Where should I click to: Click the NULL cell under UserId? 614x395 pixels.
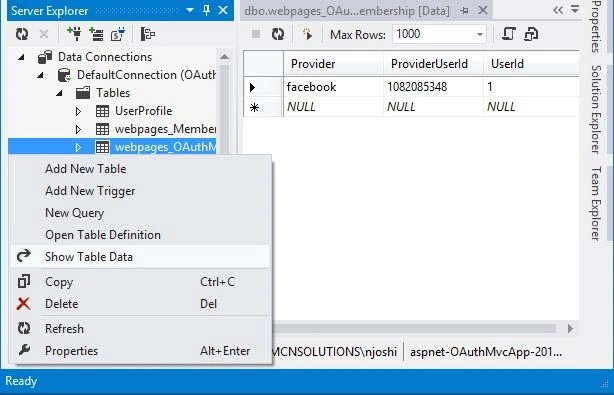coord(531,106)
